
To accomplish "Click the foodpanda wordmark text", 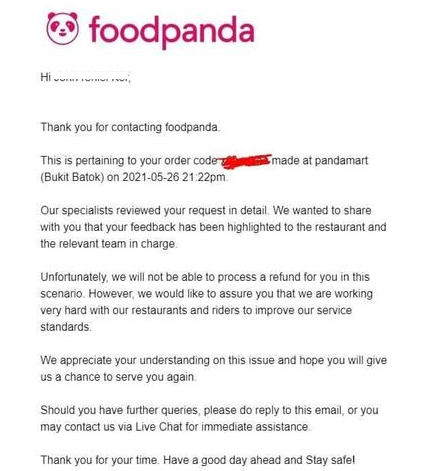I will tap(172, 32).
